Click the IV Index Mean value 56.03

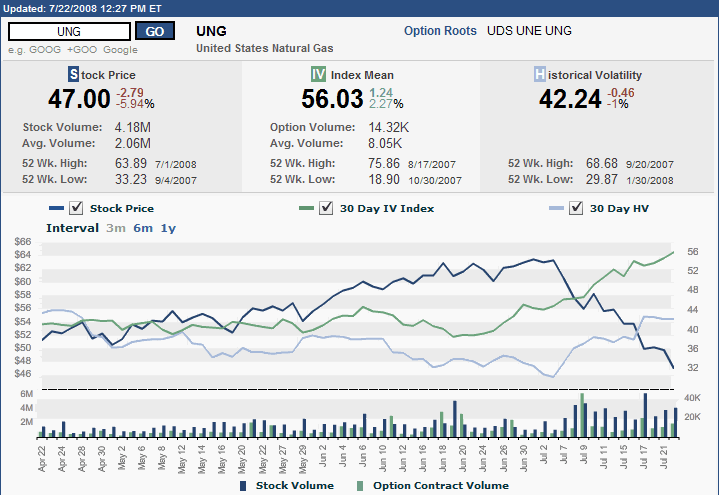[332, 99]
